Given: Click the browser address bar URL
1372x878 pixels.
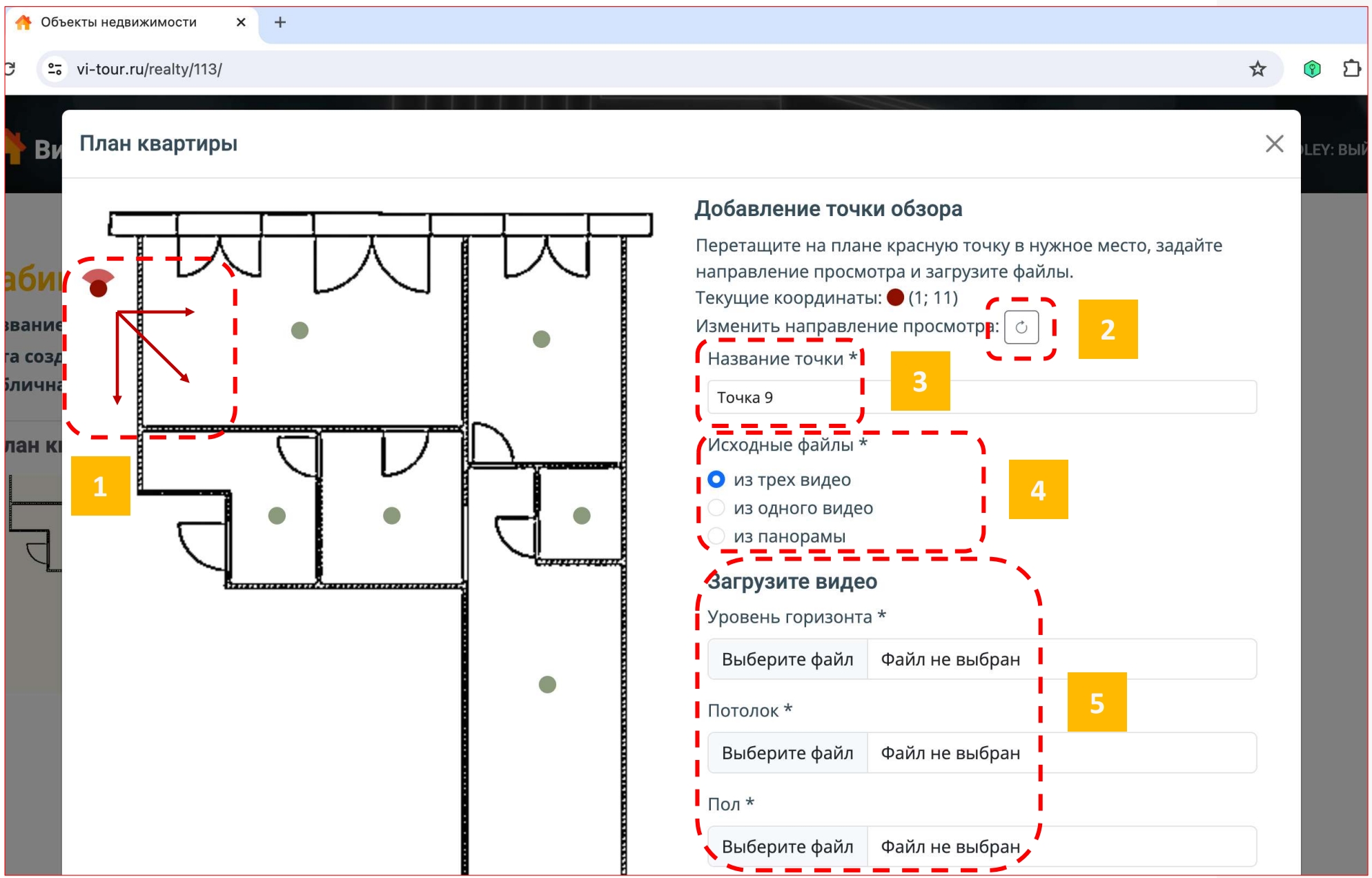Looking at the screenshot, I should tap(149, 69).
